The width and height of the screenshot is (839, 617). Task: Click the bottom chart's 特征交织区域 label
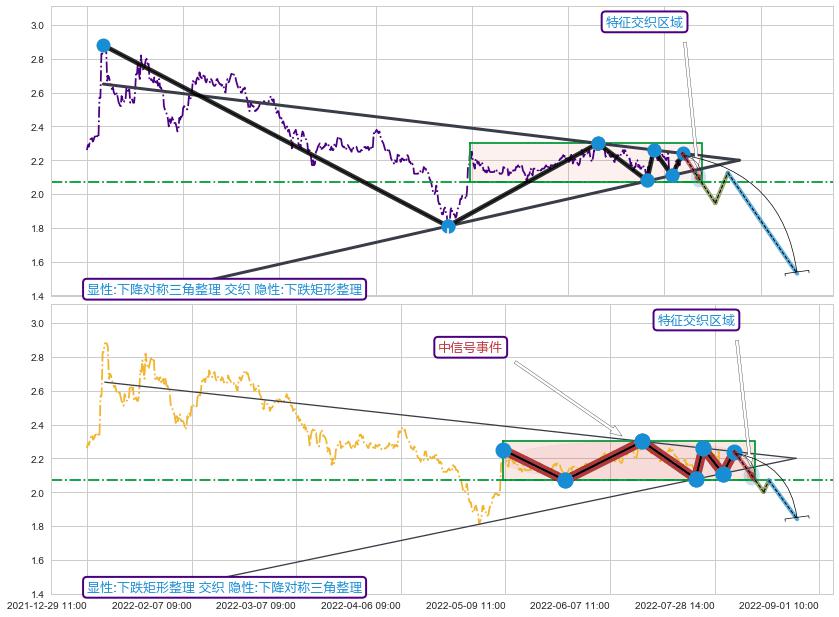point(696,320)
